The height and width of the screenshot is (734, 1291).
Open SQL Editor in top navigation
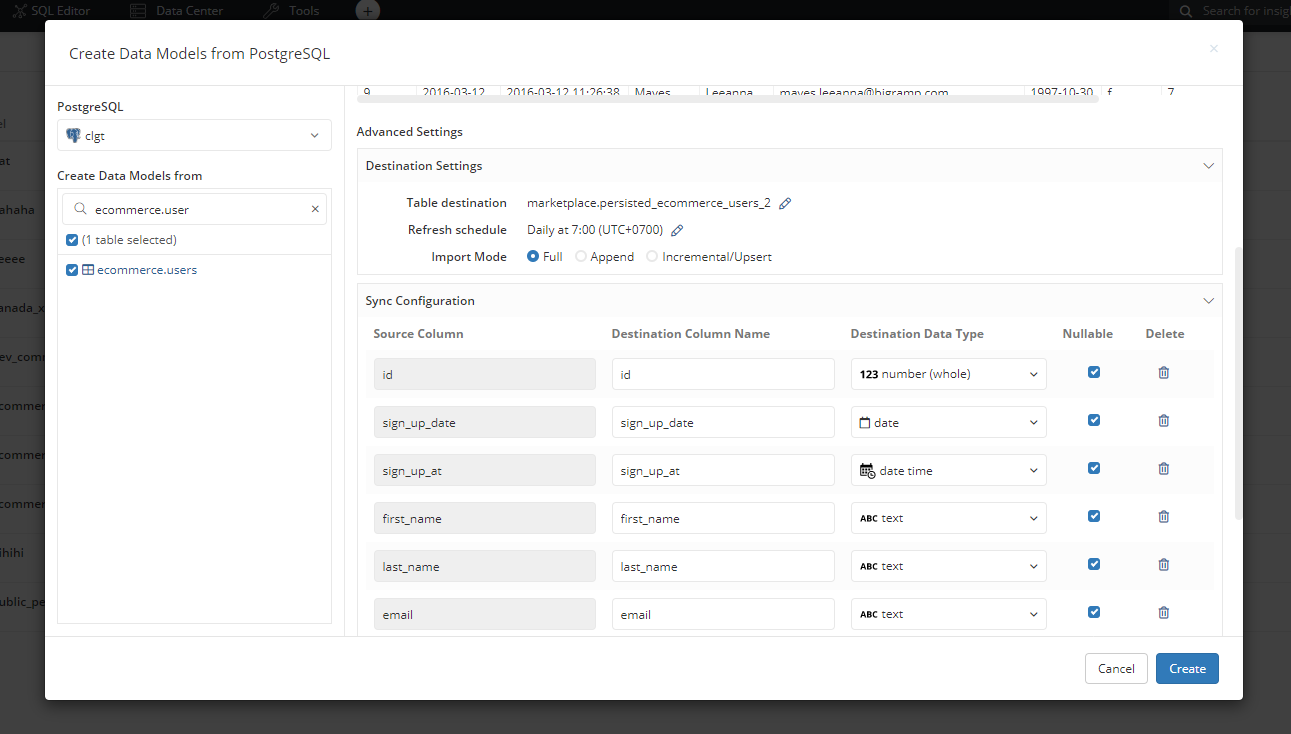coord(51,11)
